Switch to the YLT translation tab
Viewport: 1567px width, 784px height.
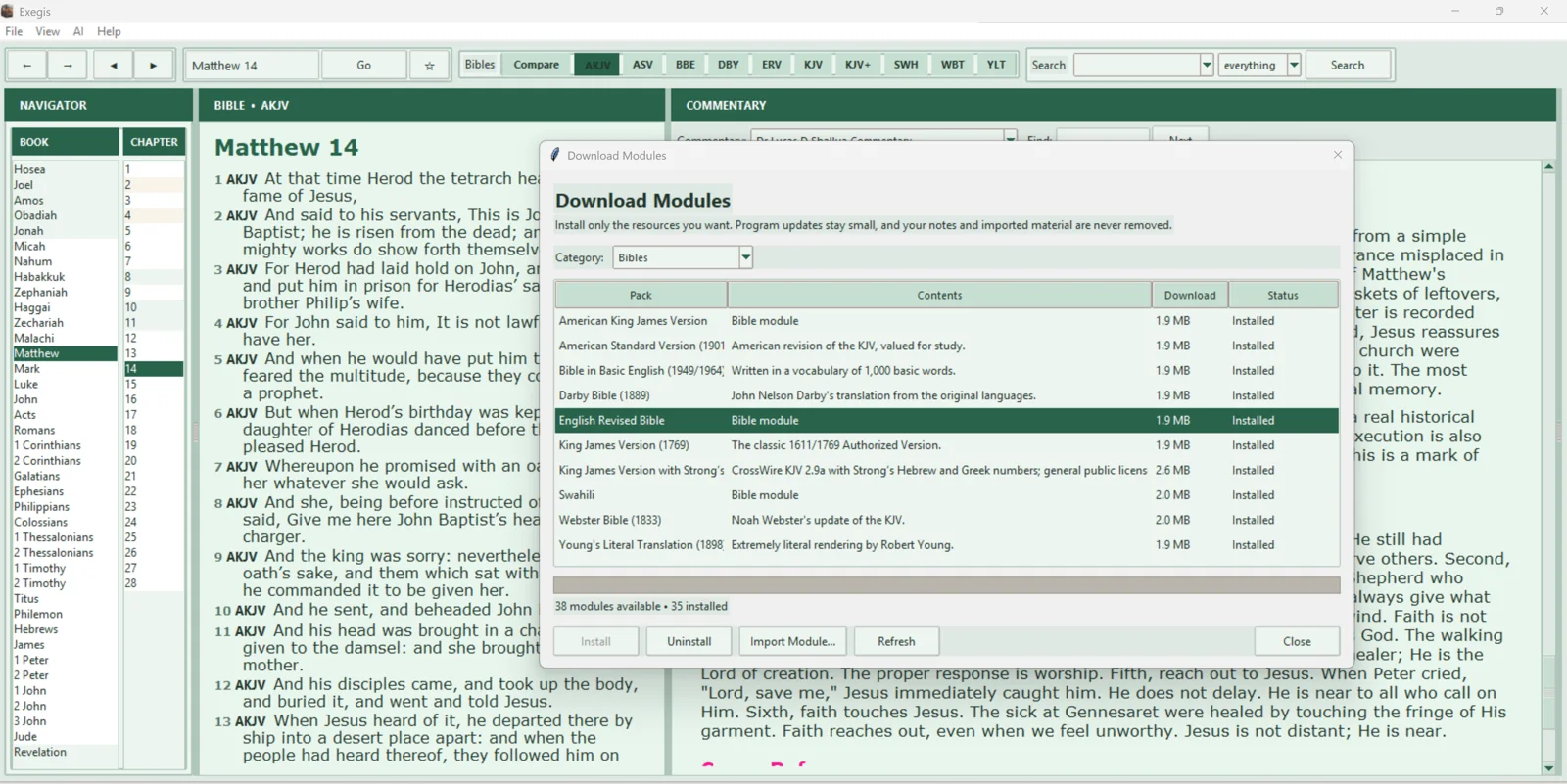[996, 65]
